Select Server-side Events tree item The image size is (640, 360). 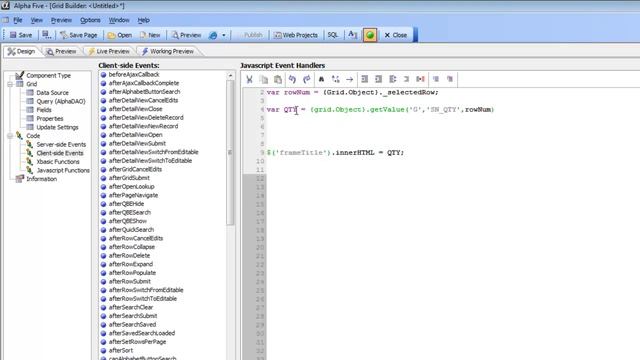61,144
